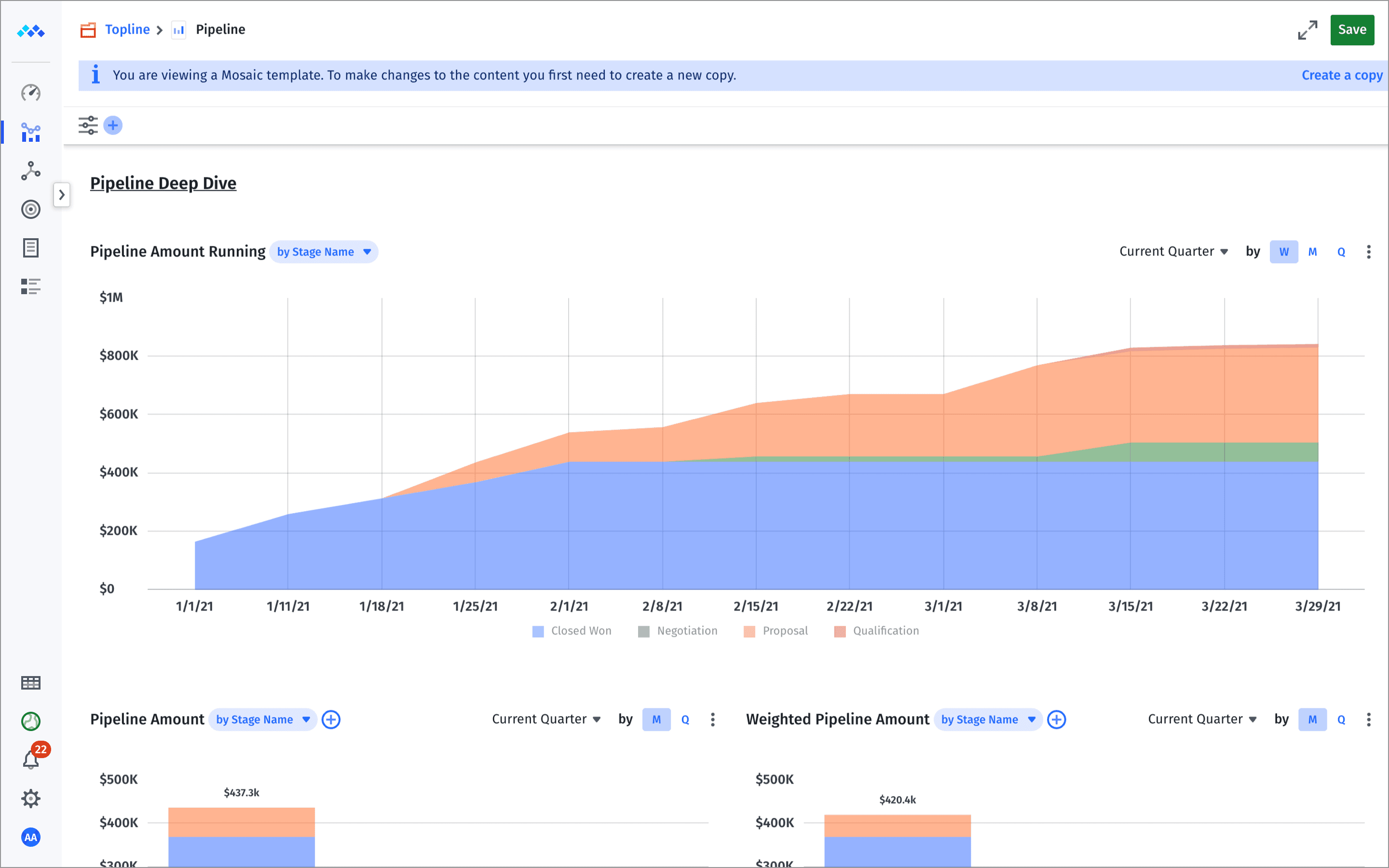
Task: Open the Goals target icon in sidebar
Action: pyautogui.click(x=30, y=209)
